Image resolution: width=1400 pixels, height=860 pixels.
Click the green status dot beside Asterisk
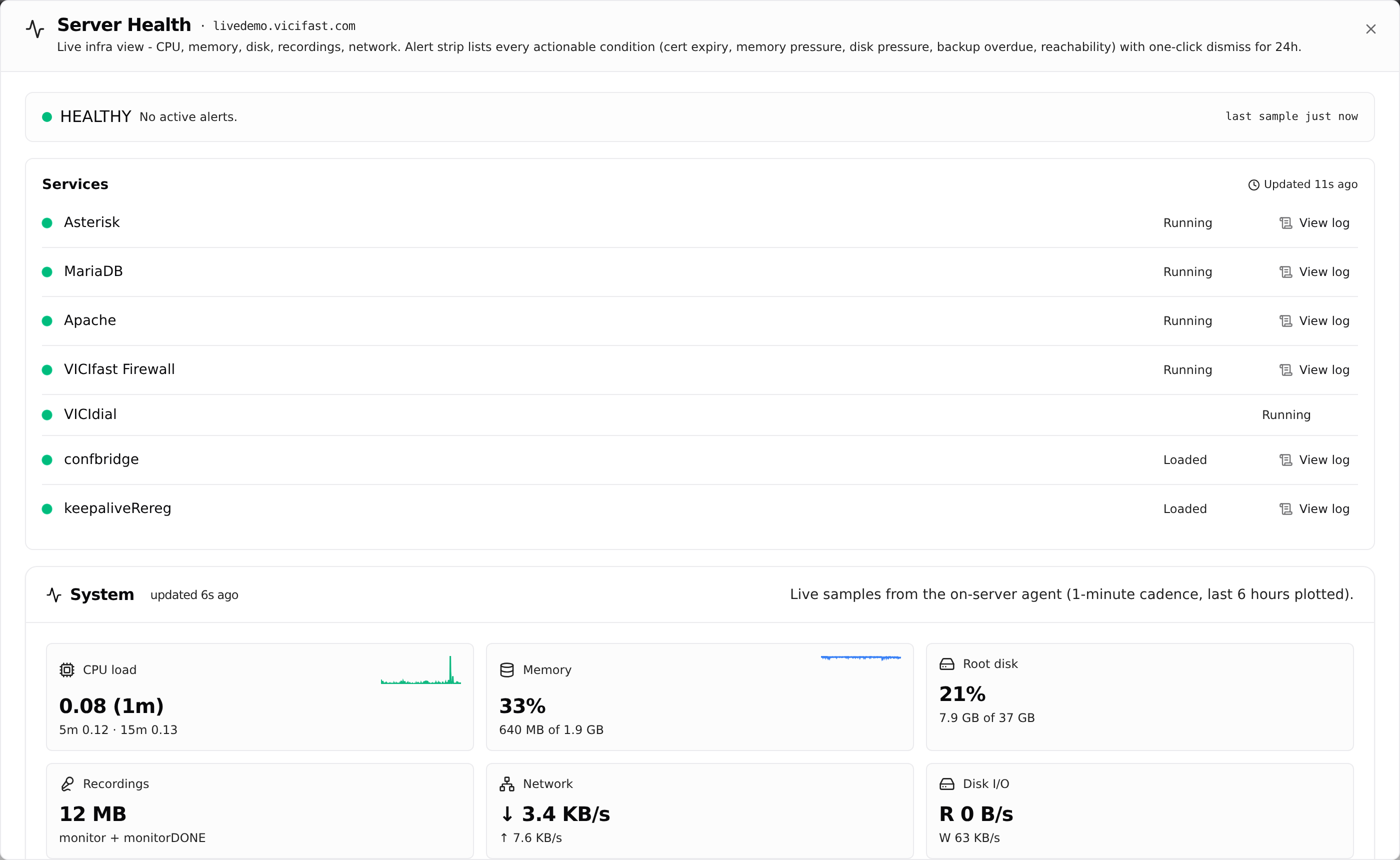(47, 223)
